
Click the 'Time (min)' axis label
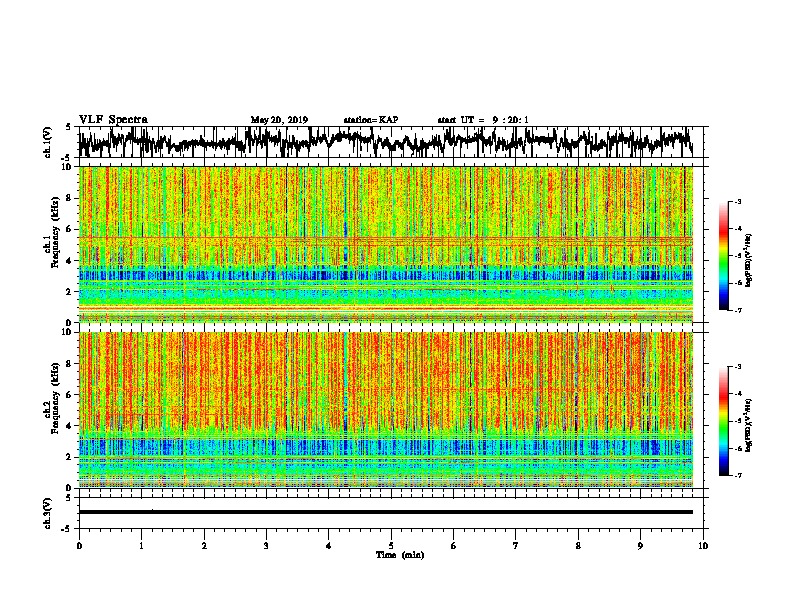click(400, 555)
